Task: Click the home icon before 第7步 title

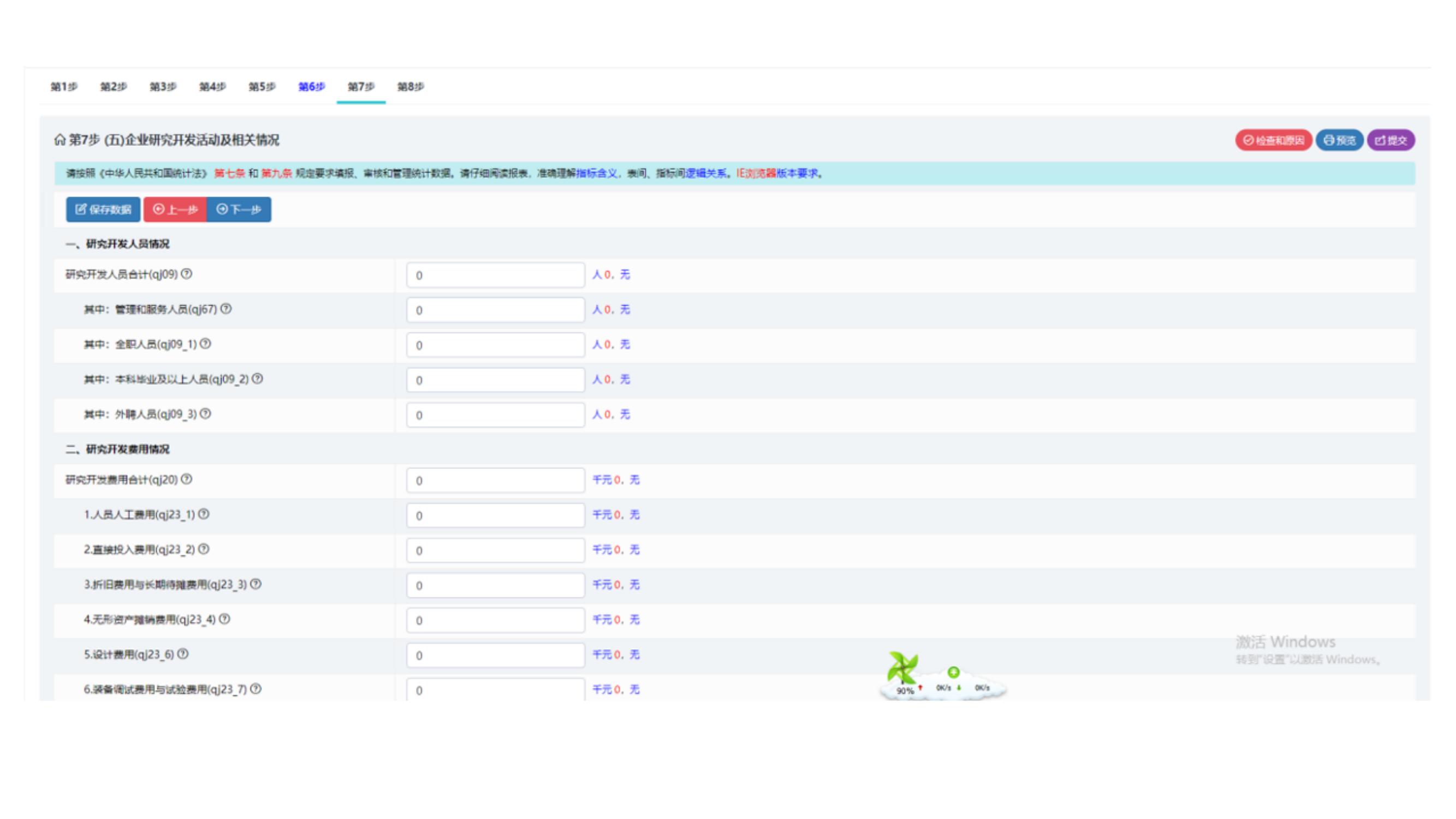Action: 60,140
